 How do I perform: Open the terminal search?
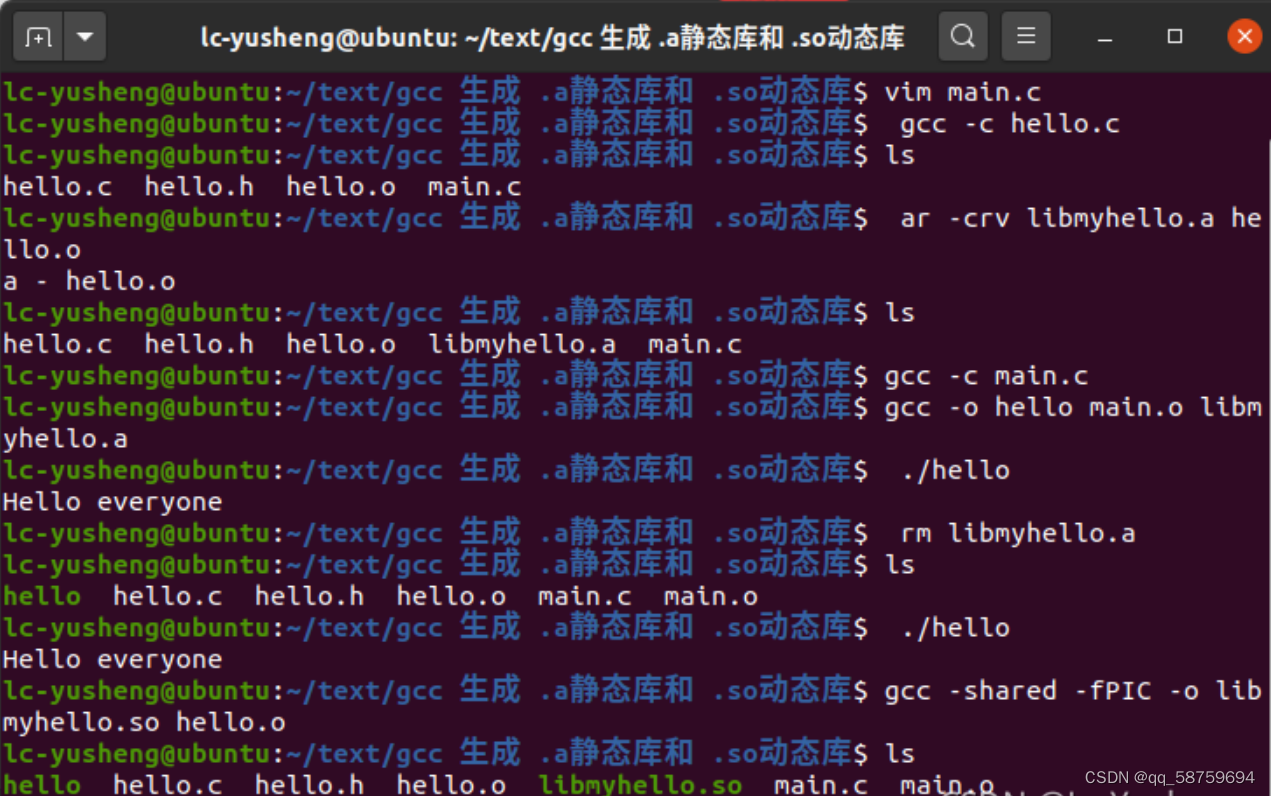pos(962,36)
